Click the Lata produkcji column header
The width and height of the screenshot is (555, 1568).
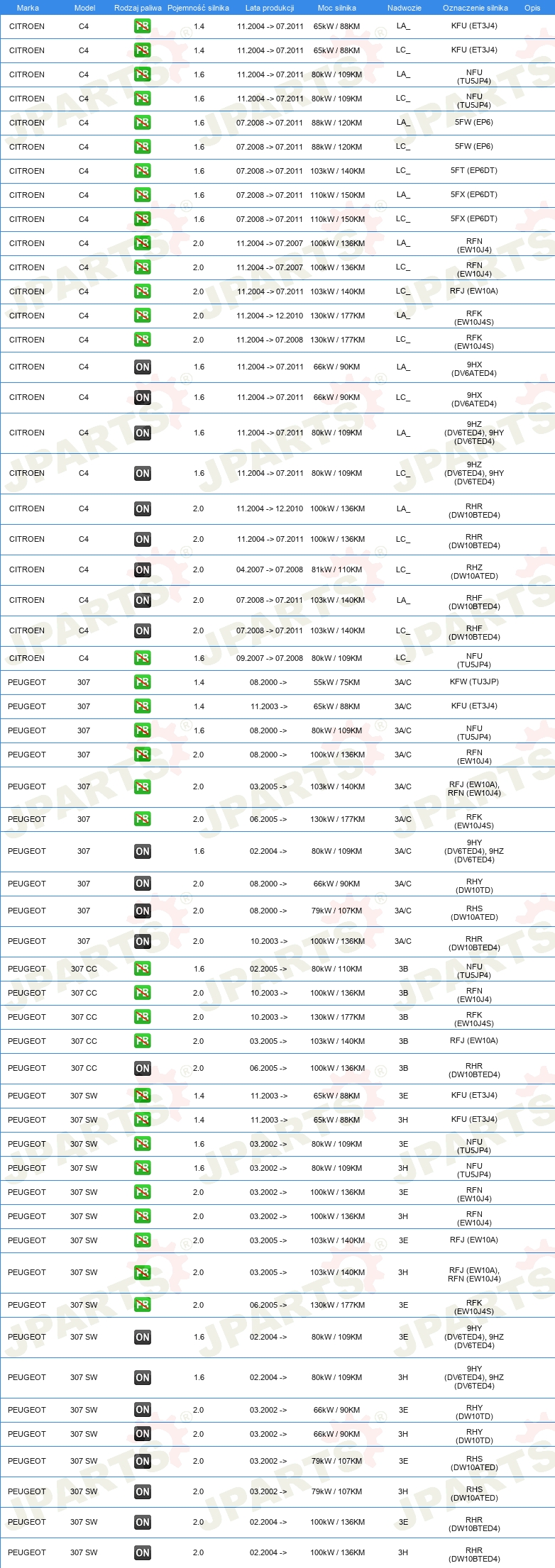coord(270,8)
